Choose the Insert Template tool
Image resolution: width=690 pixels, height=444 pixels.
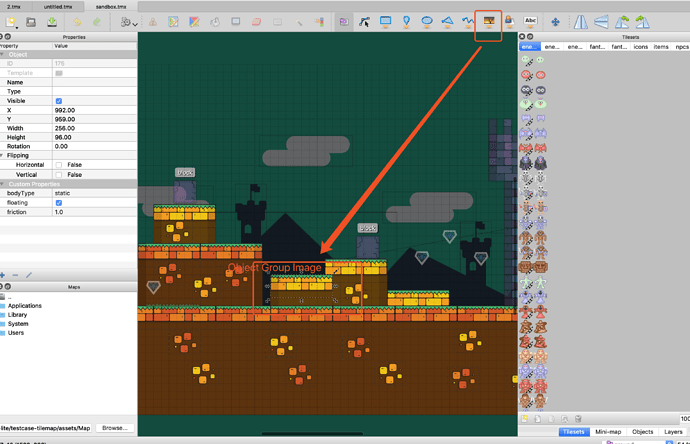(509, 22)
